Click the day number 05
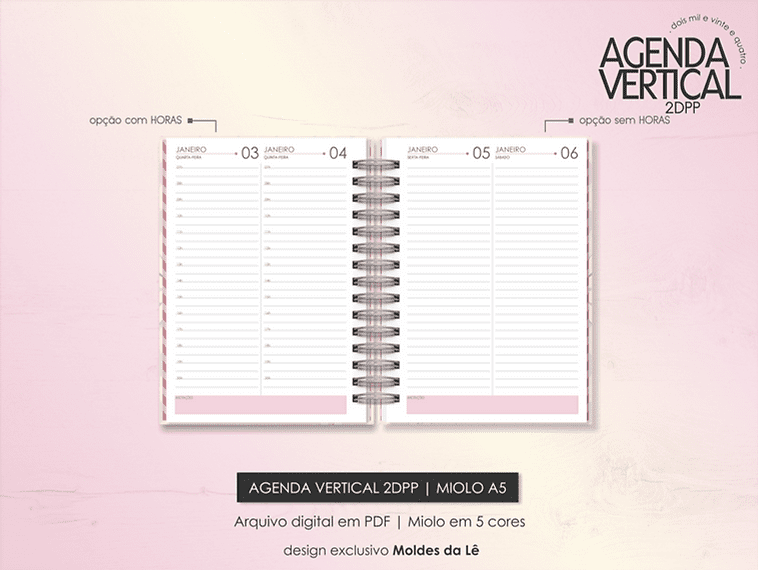This screenshot has height=570, width=758. point(480,153)
